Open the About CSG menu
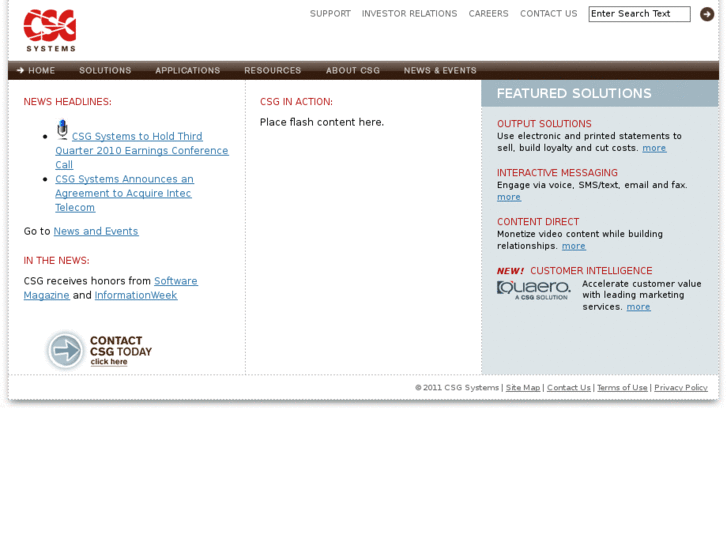Image resolution: width=727 pixels, height=545 pixels. pyautogui.click(x=352, y=71)
